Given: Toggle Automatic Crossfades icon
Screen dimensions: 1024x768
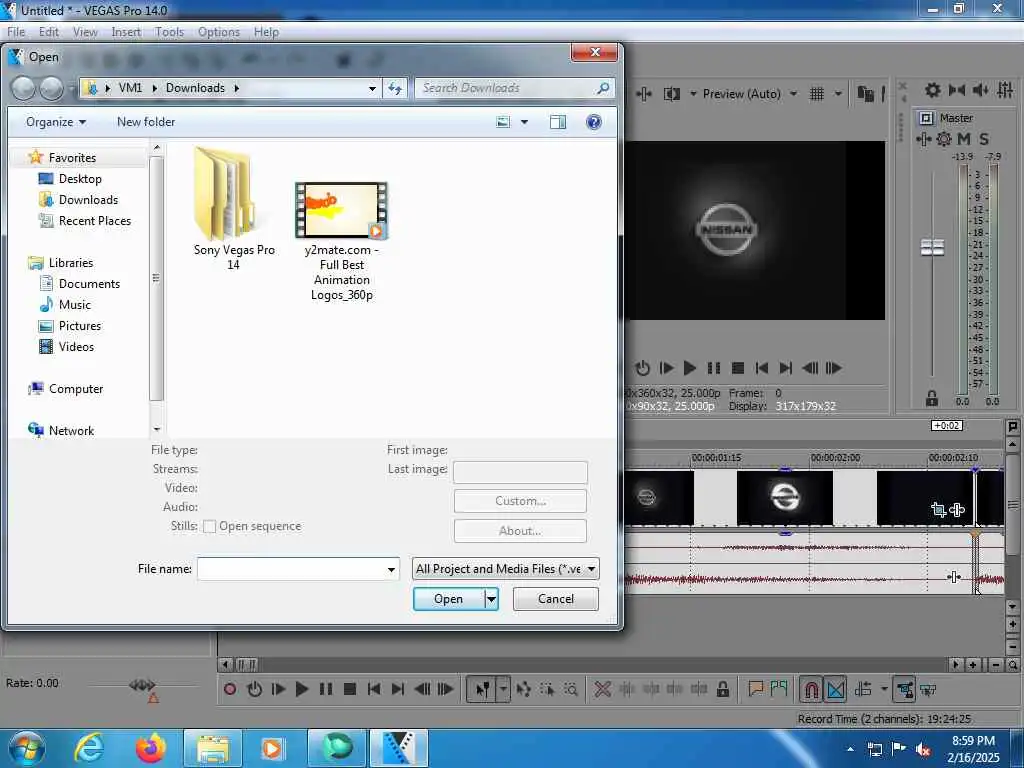Looking at the screenshot, I should [x=835, y=689].
